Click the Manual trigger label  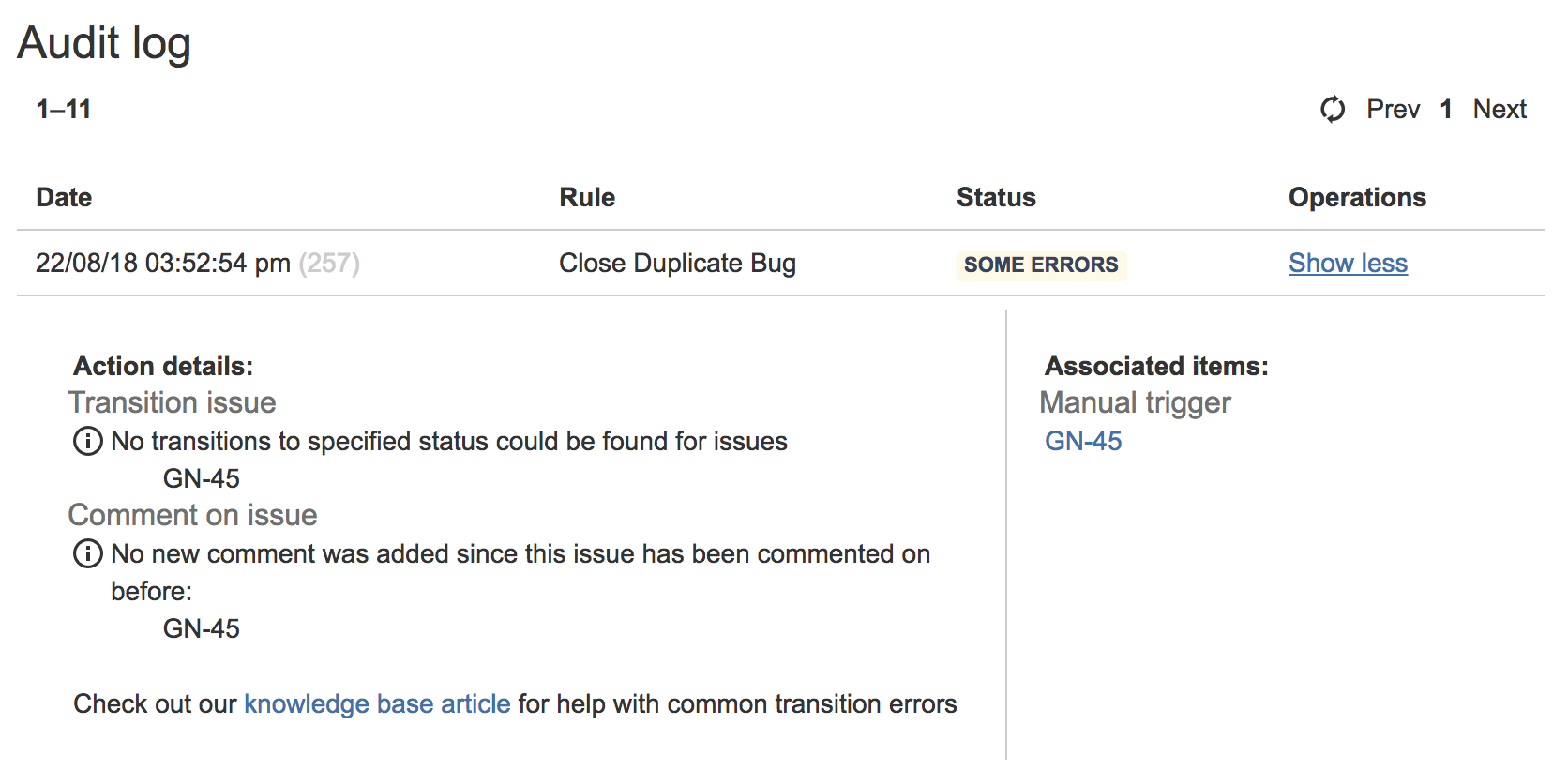click(x=1135, y=402)
